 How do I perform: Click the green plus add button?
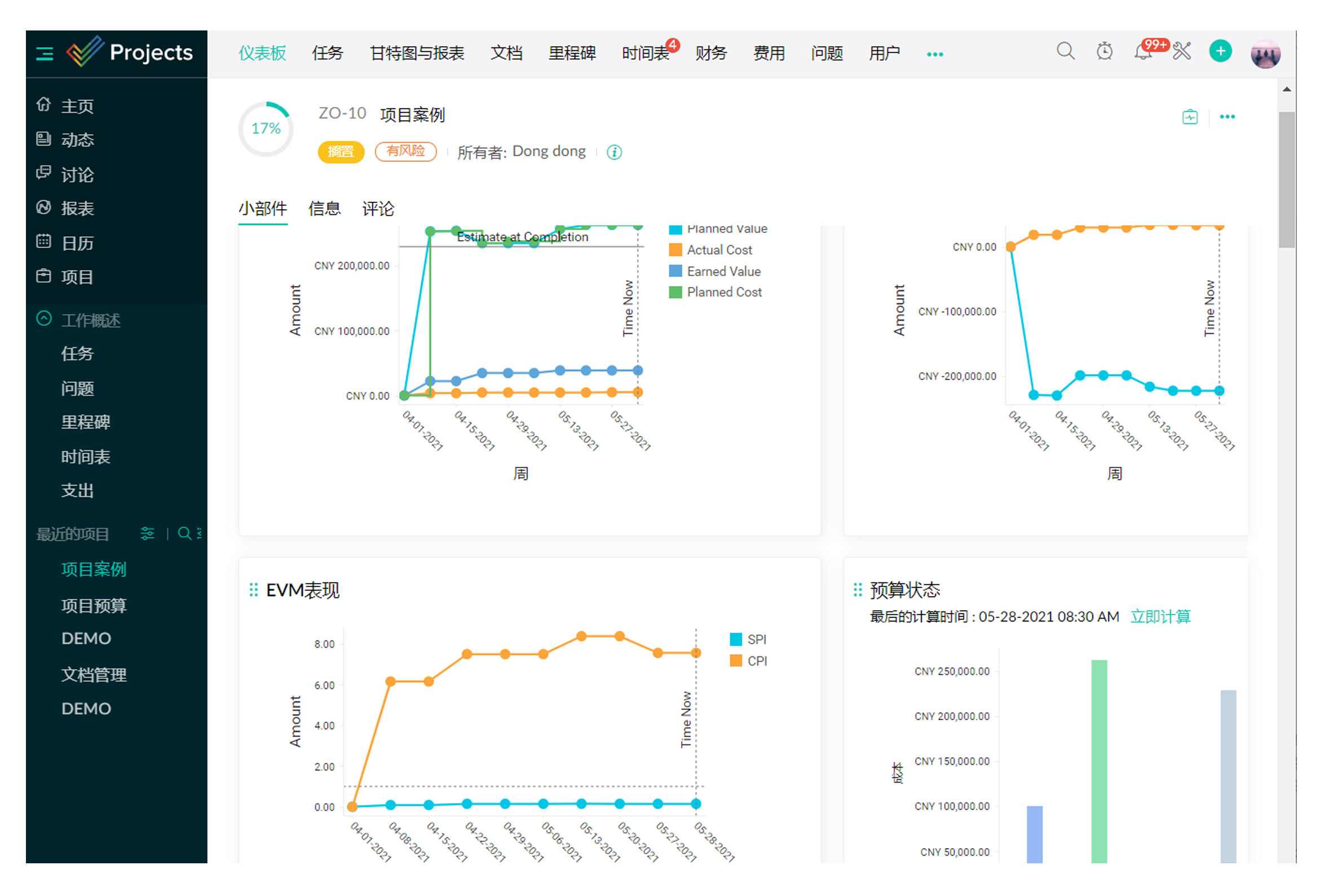pos(1220,52)
